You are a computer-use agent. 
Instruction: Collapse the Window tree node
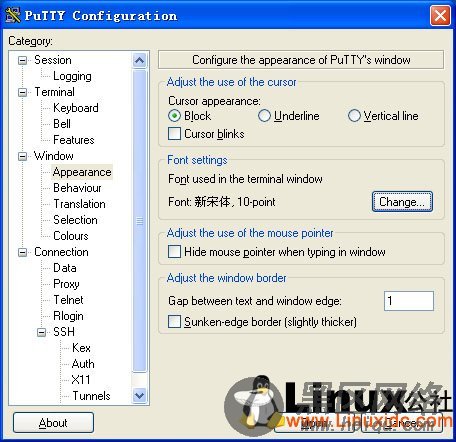22,156
